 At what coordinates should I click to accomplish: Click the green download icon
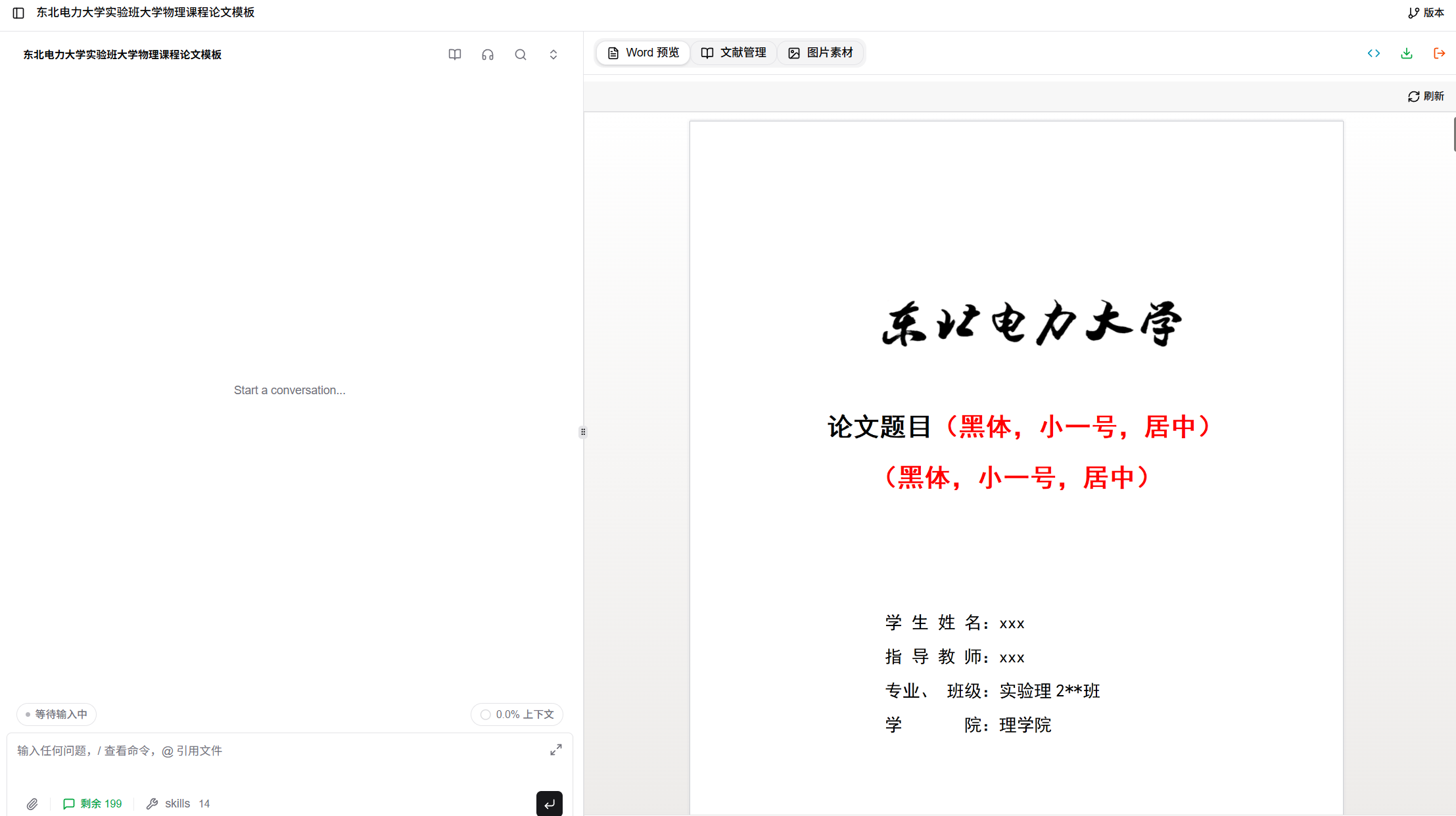click(x=1407, y=53)
